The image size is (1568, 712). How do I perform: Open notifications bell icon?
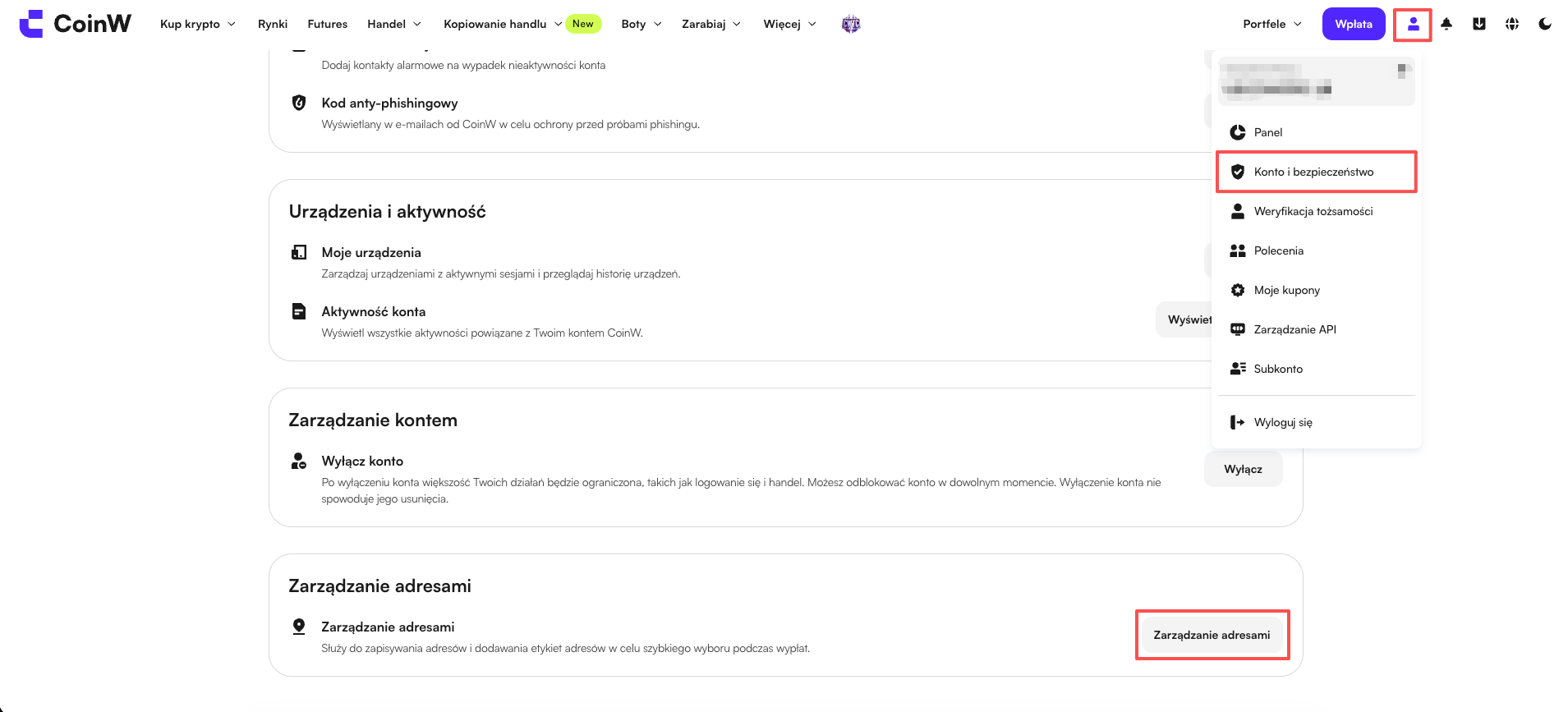click(1446, 24)
